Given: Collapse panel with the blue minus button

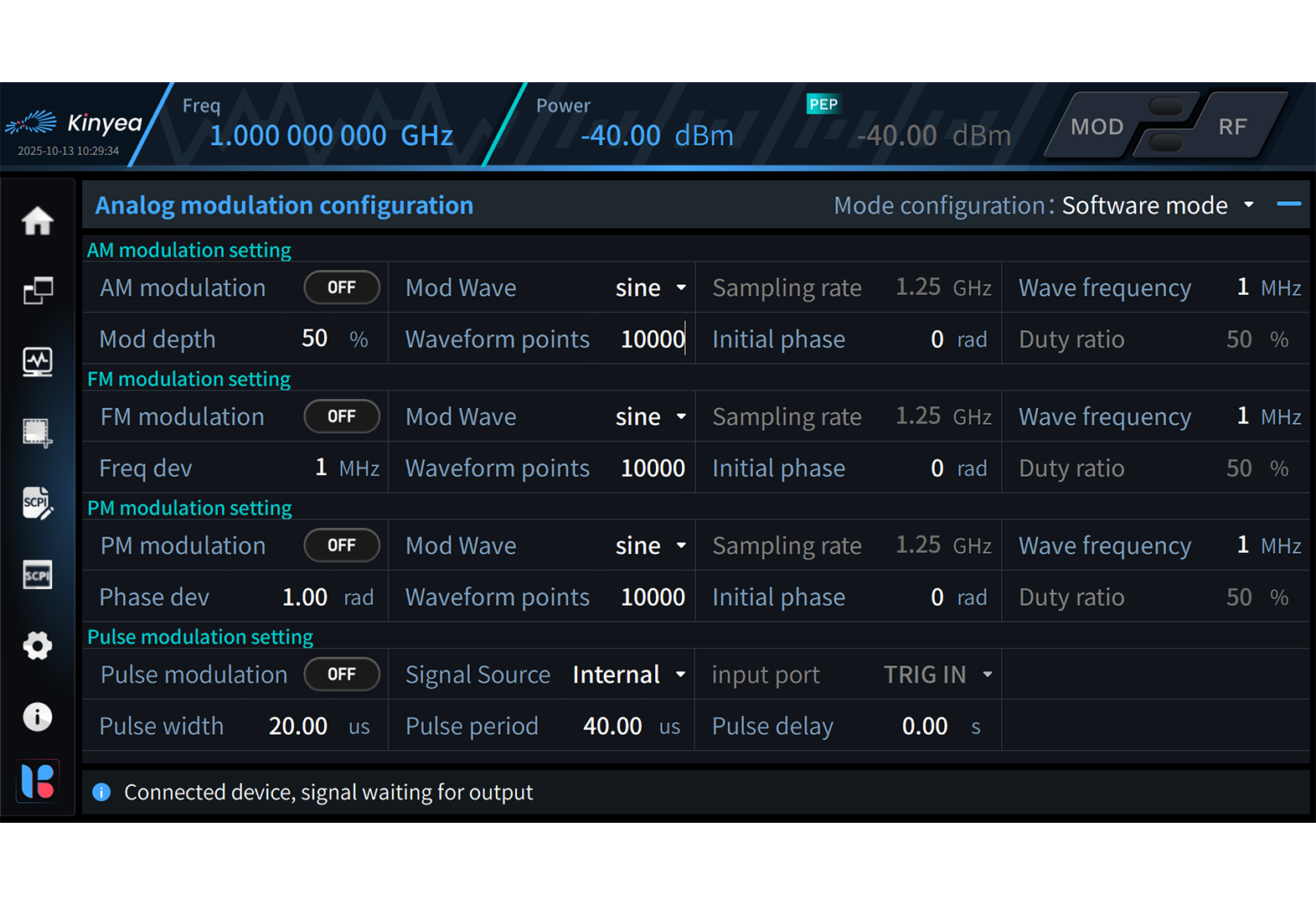Looking at the screenshot, I should [1288, 204].
